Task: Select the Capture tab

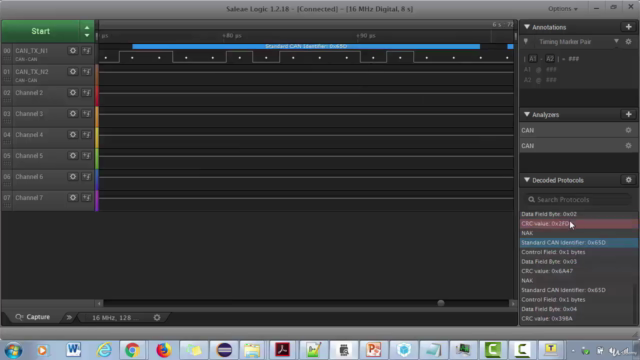Action: coord(33,317)
